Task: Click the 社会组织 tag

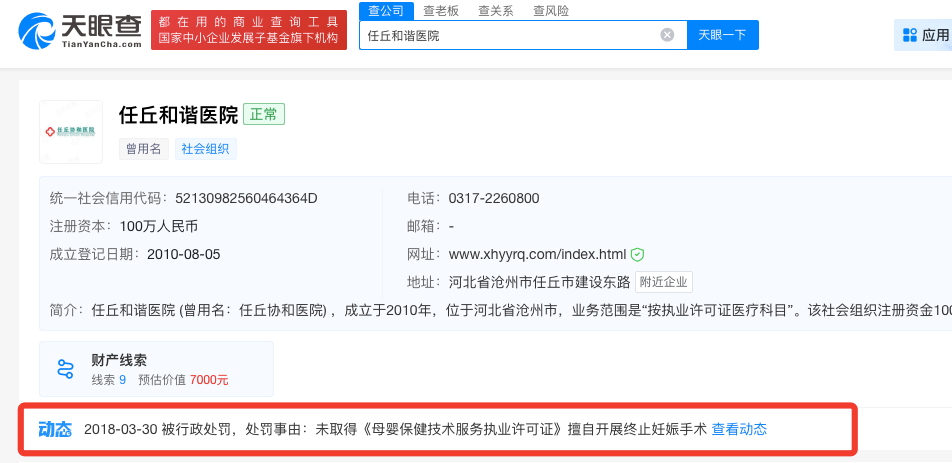Action: (206, 149)
